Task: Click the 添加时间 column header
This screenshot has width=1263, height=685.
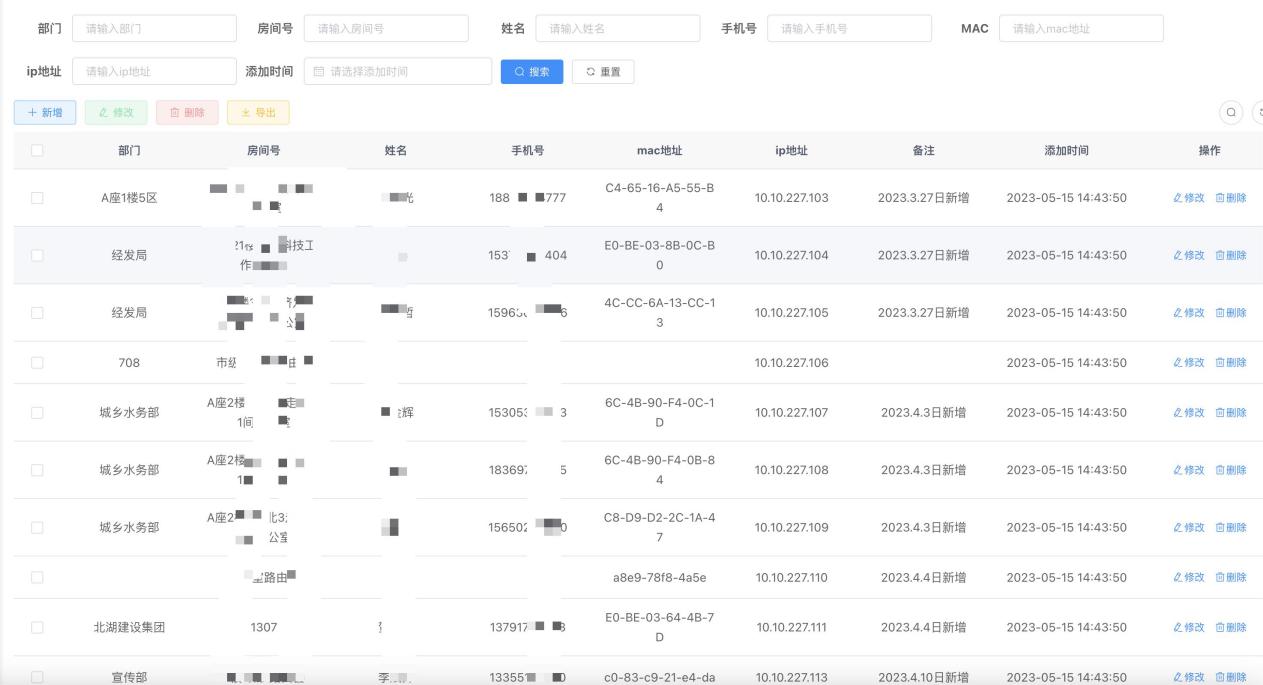Action: point(1066,151)
